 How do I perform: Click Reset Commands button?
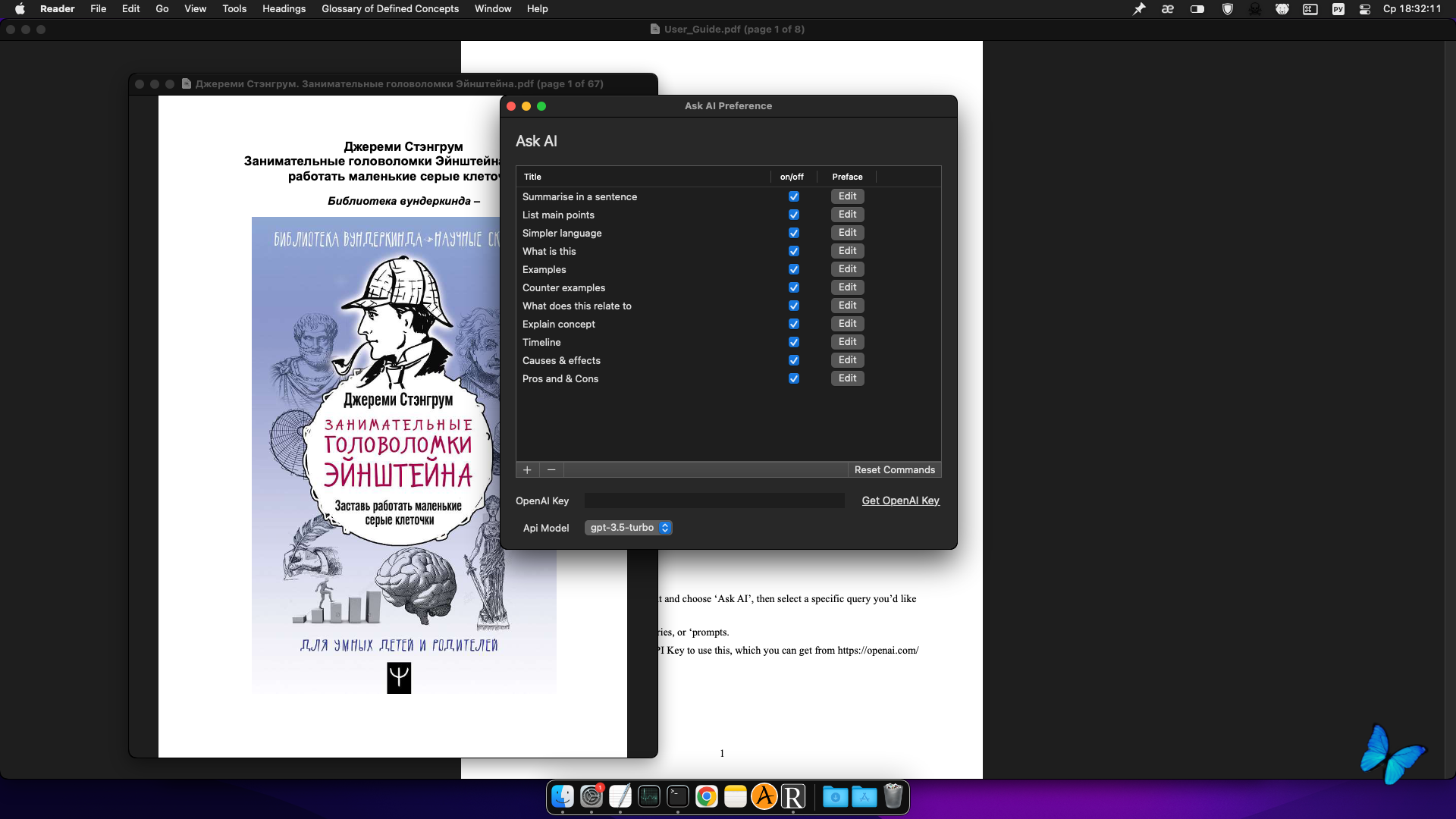895,470
